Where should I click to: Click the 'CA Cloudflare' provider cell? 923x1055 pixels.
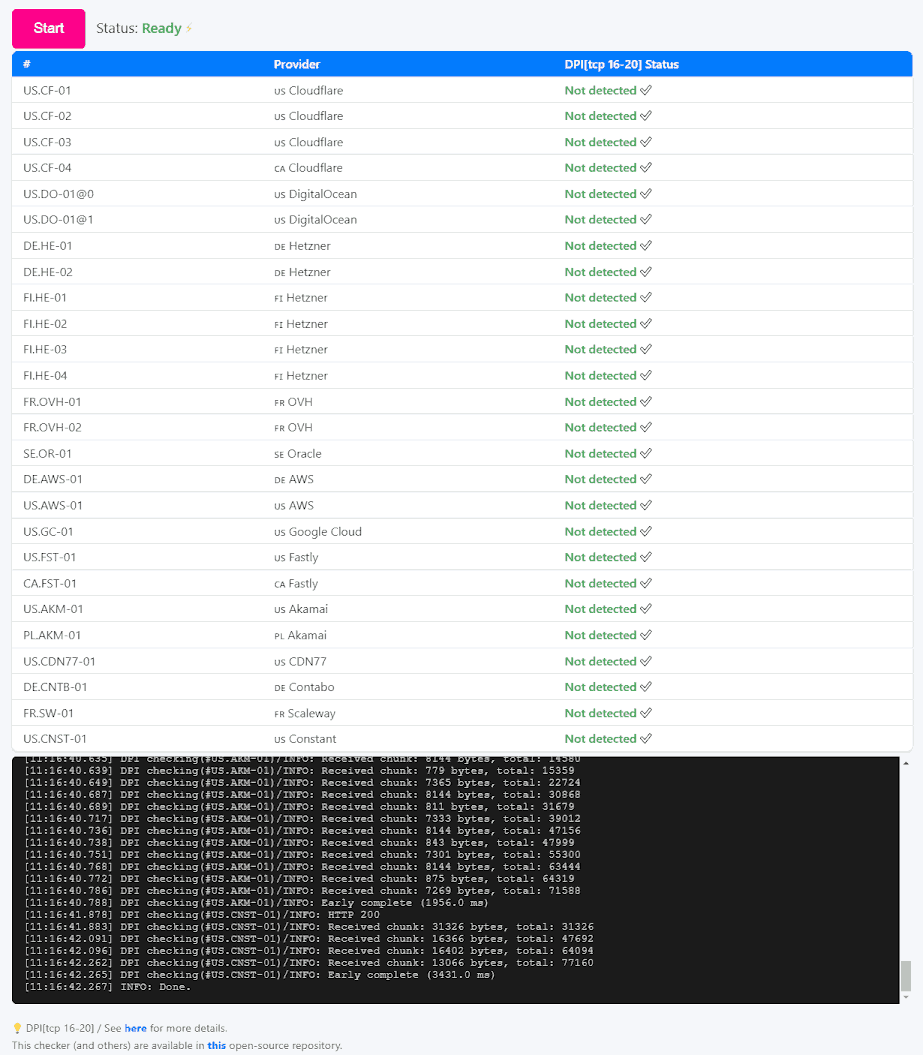pyautogui.click(x=308, y=168)
